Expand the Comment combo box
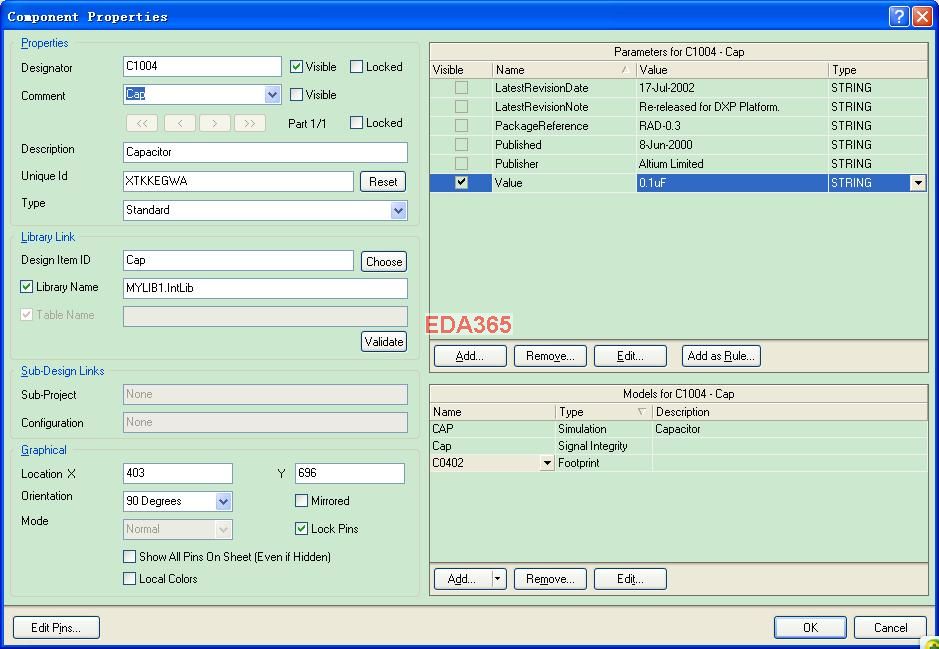This screenshot has width=939, height=649. 272,95
